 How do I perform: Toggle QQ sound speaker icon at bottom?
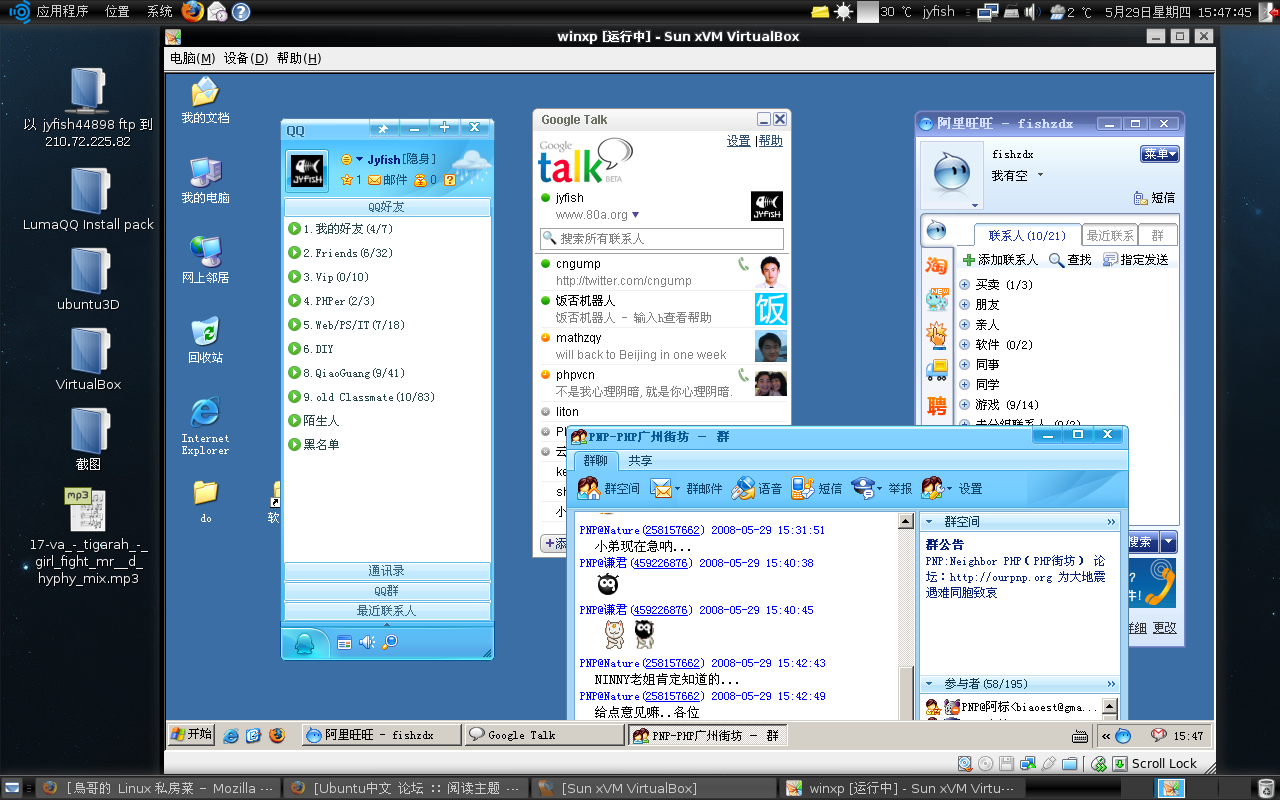pos(367,643)
